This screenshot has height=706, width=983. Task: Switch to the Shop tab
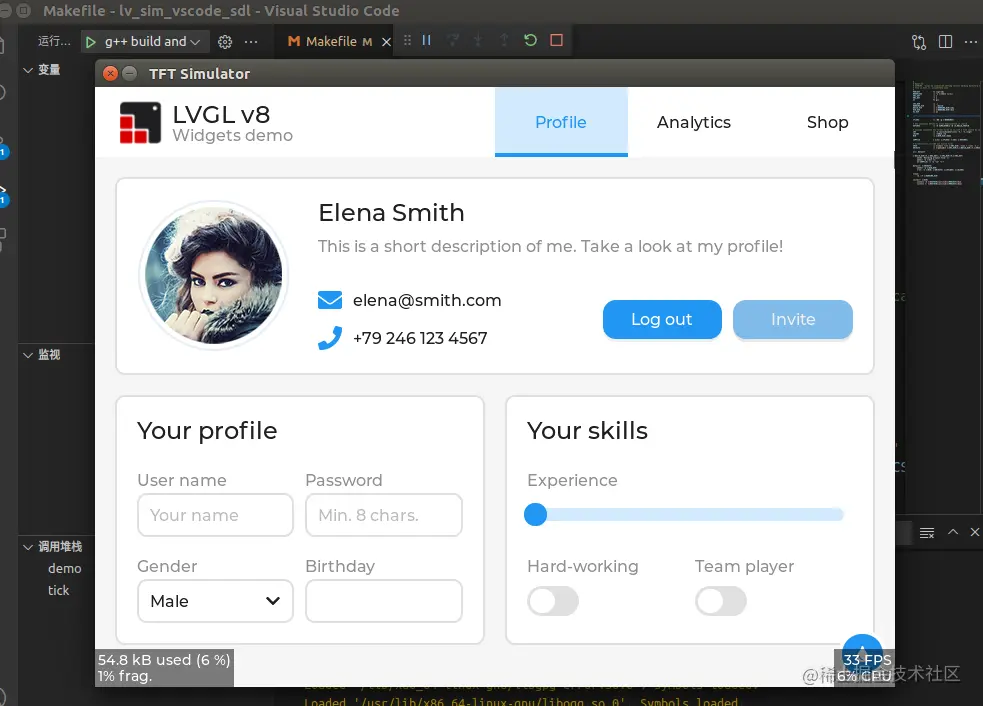point(827,122)
